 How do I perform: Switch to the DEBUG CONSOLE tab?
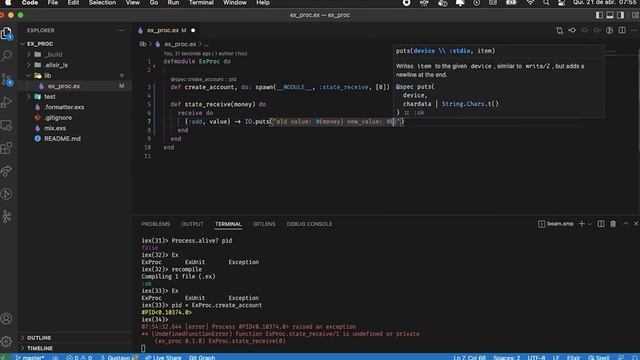[x=309, y=224]
